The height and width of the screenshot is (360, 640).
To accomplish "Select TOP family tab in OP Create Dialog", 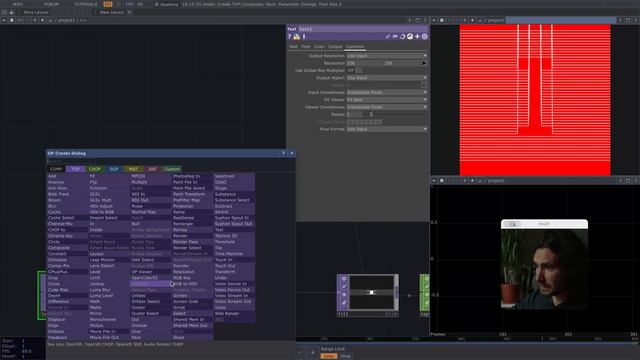I will pyautogui.click(x=76, y=169).
